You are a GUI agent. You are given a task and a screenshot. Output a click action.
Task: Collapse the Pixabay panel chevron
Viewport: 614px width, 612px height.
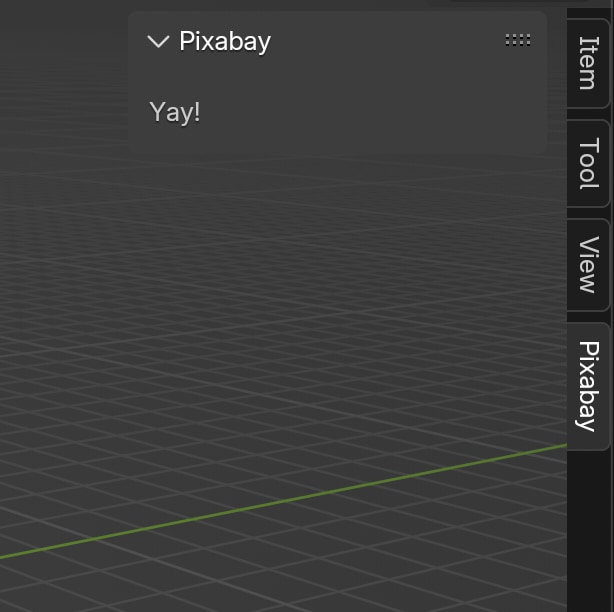tap(158, 41)
